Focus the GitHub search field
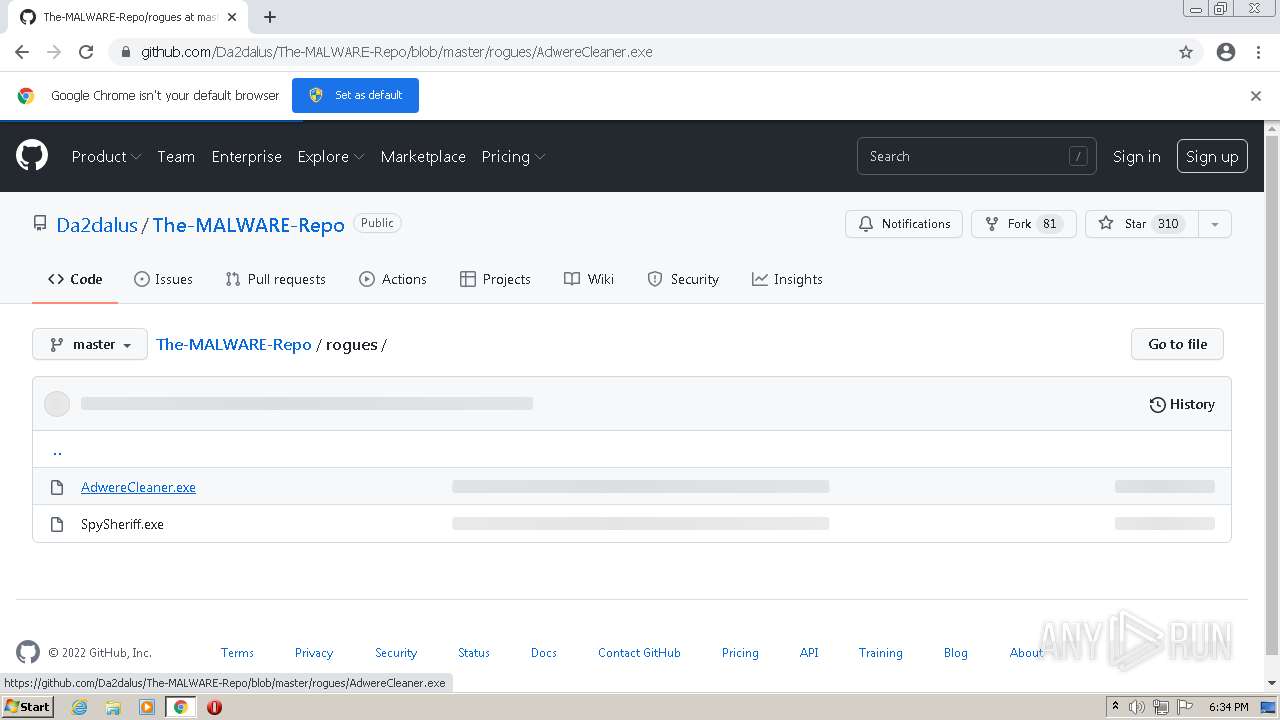 coord(976,156)
